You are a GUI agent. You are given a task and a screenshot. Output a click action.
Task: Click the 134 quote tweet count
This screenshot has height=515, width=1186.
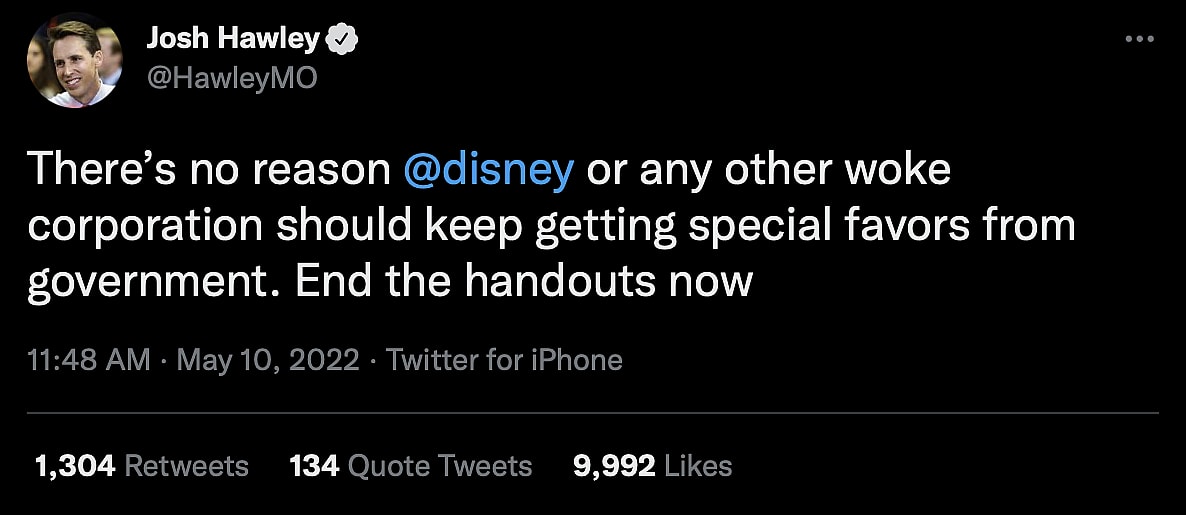coord(314,465)
